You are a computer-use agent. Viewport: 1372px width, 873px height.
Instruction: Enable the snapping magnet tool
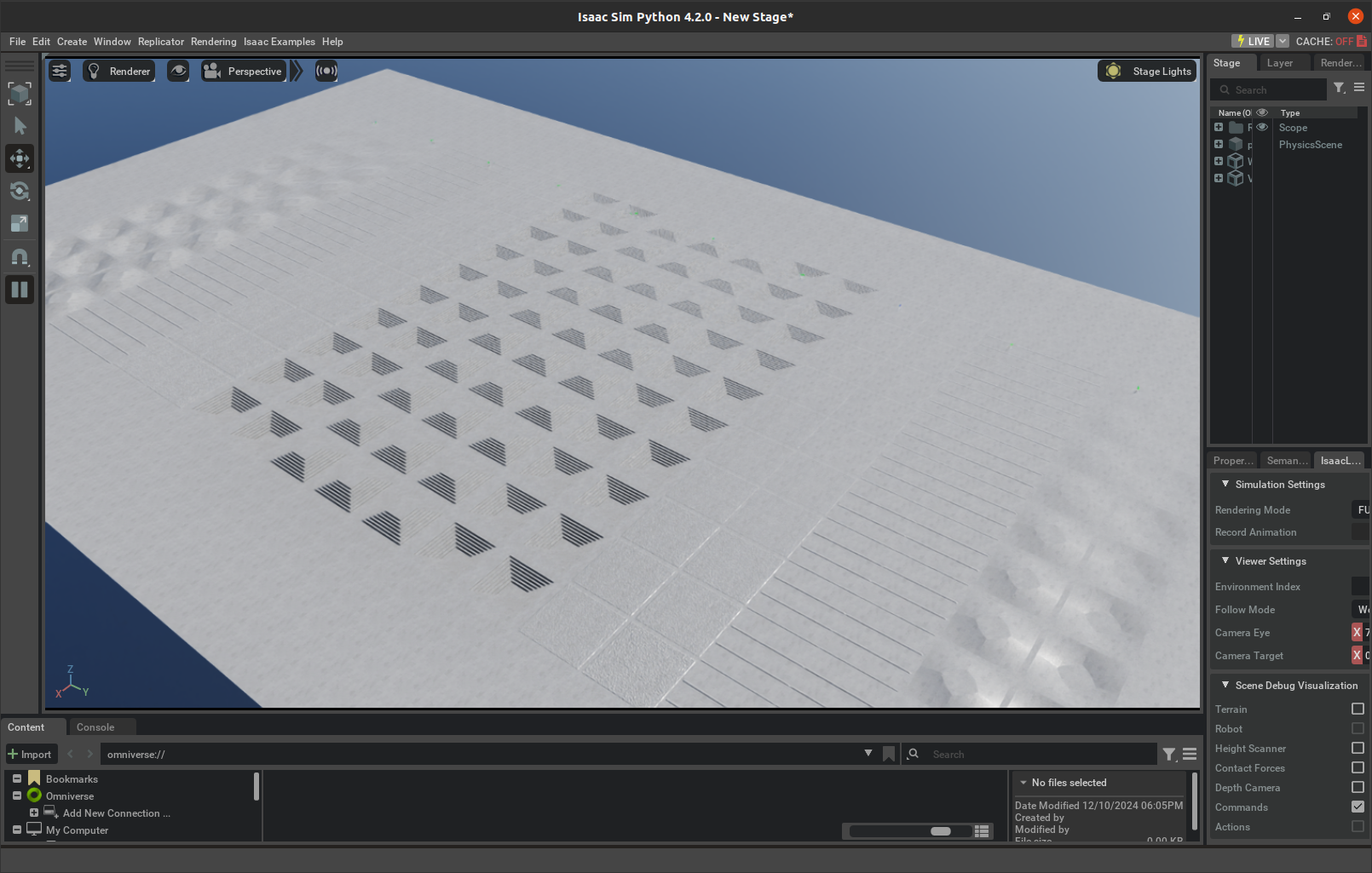20,256
